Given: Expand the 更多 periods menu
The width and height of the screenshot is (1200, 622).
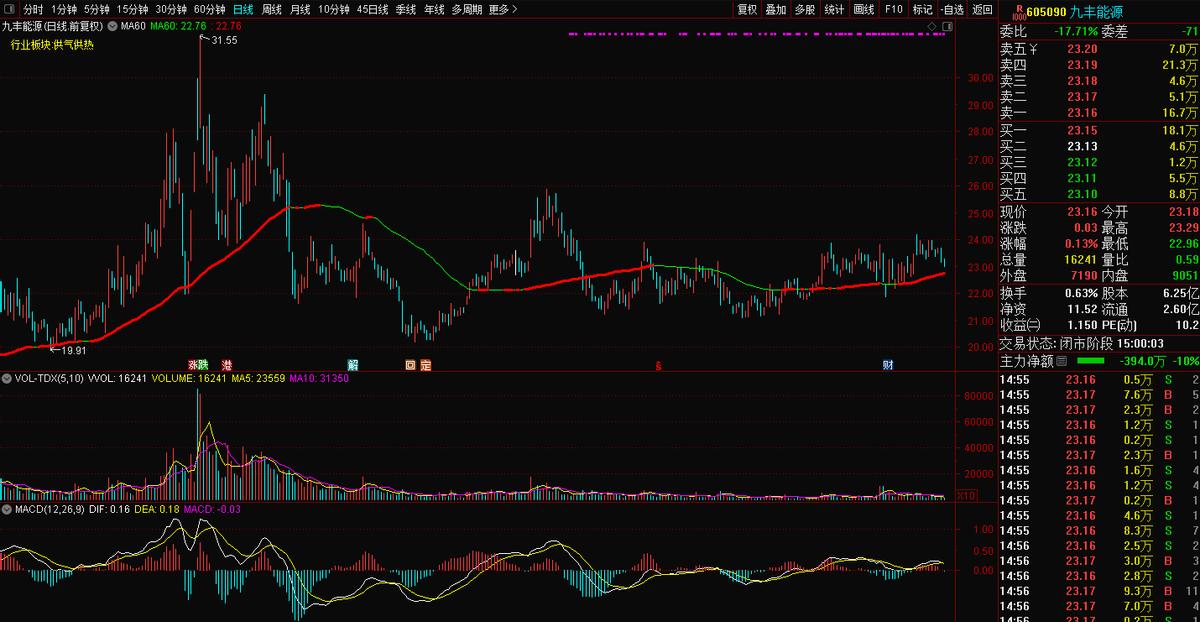Looking at the screenshot, I should click(x=502, y=9).
